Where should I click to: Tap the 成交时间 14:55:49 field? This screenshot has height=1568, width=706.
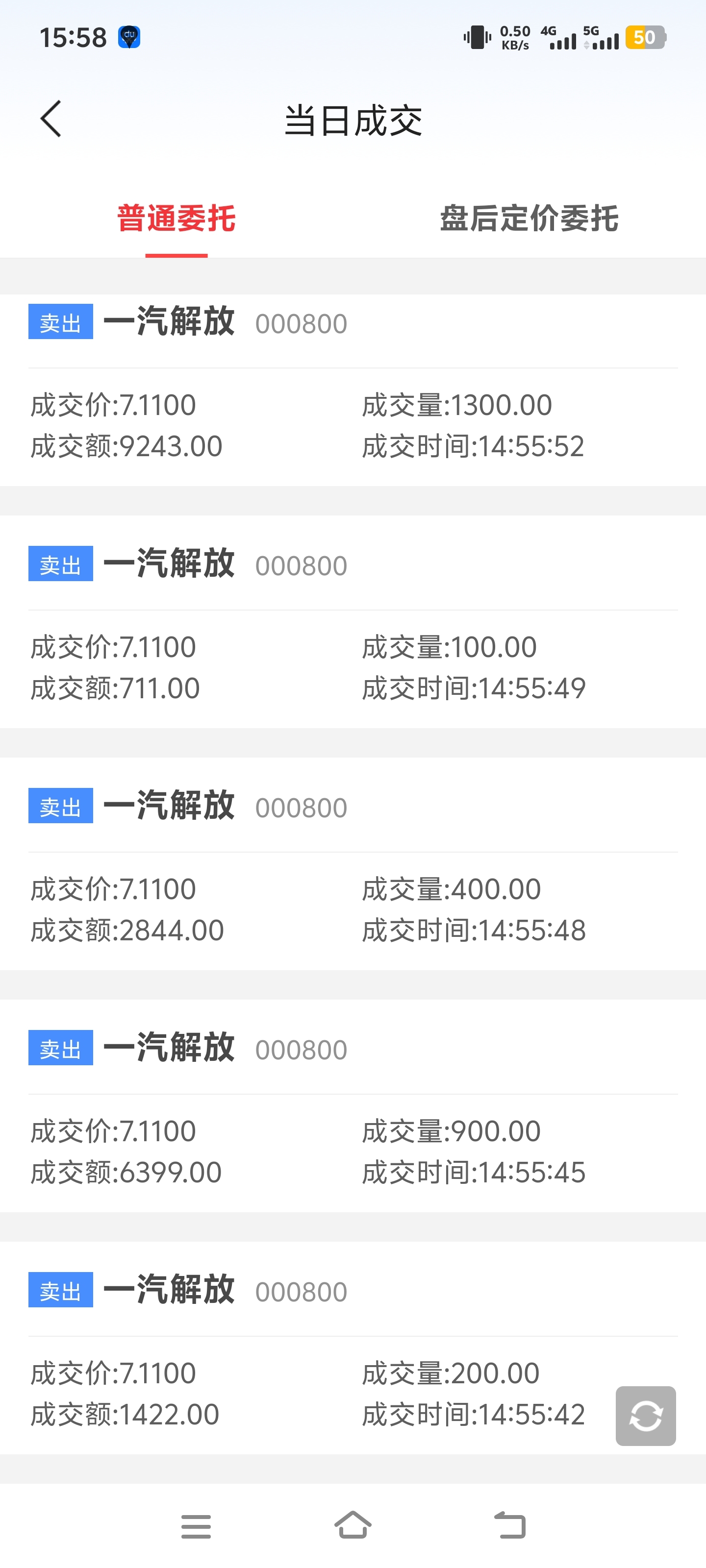click(473, 688)
